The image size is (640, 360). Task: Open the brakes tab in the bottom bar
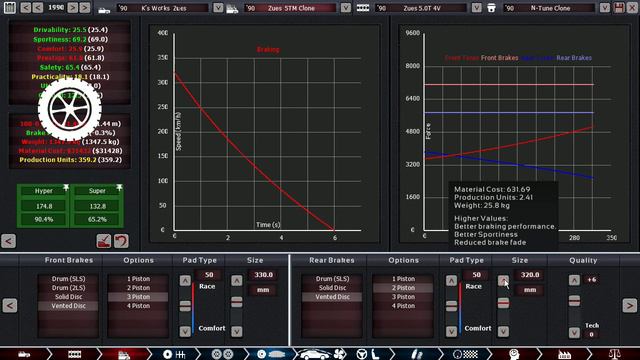[270, 354]
